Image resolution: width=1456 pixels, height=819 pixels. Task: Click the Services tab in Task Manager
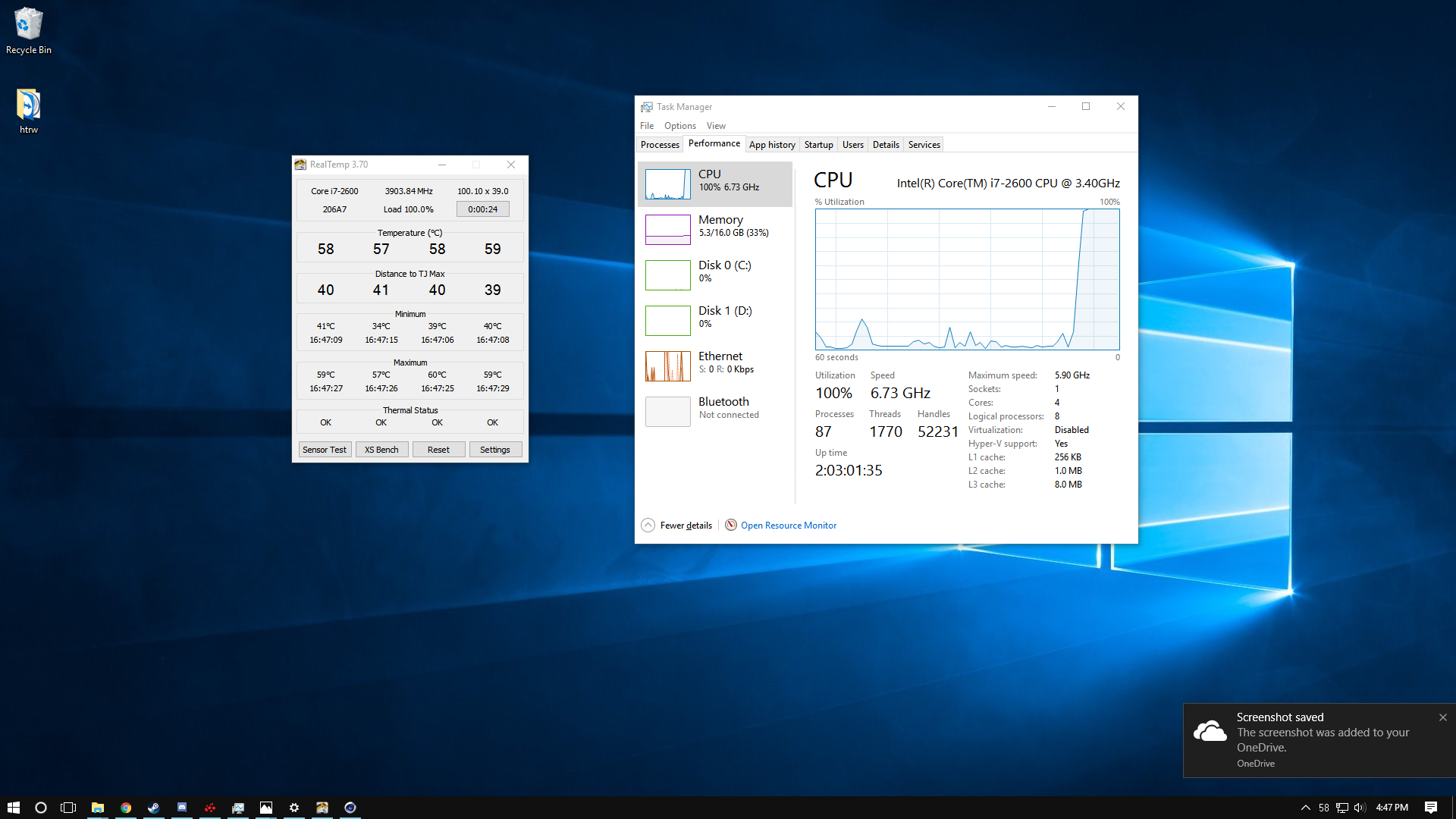[923, 144]
